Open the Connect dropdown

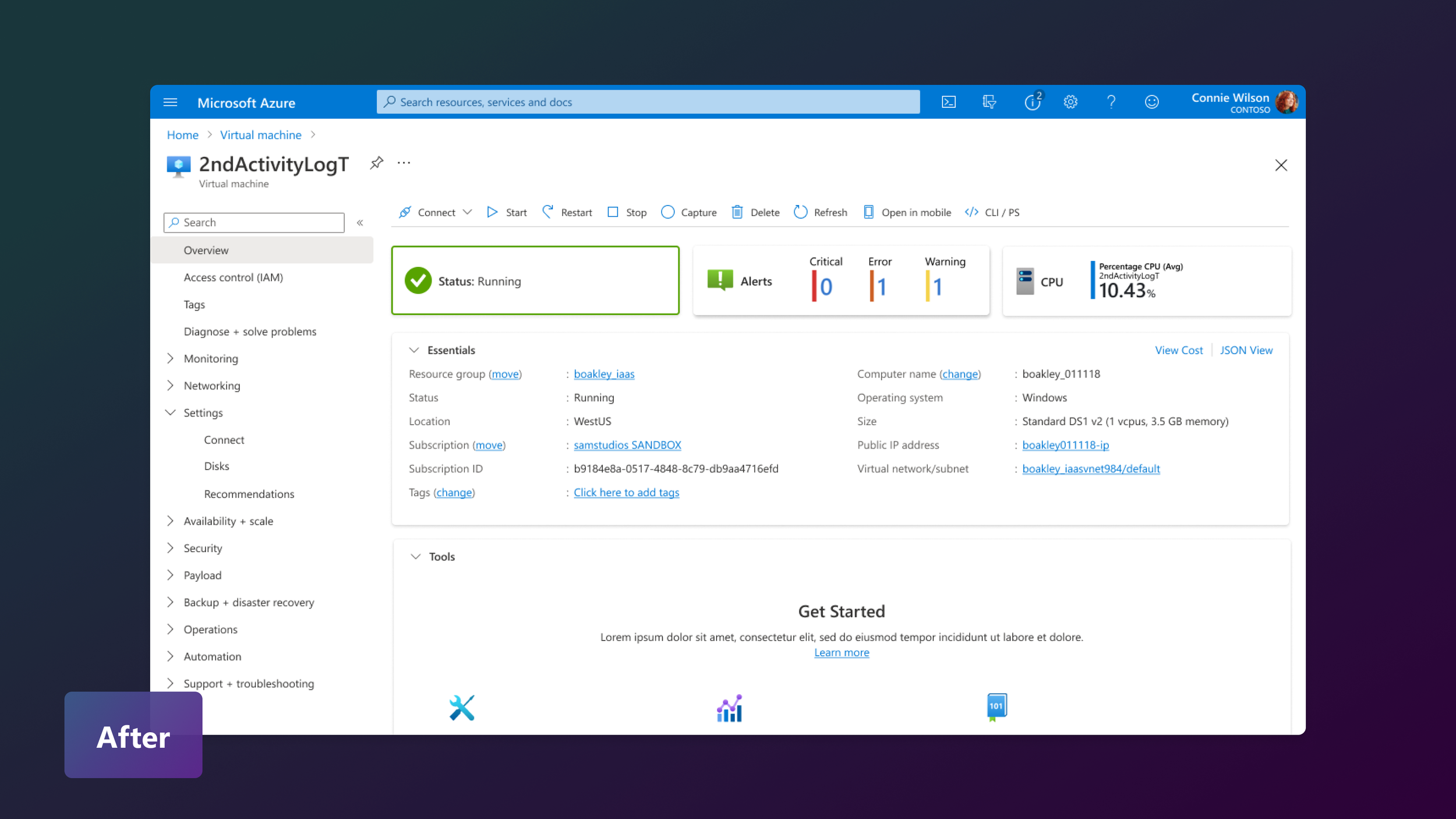(x=467, y=213)
